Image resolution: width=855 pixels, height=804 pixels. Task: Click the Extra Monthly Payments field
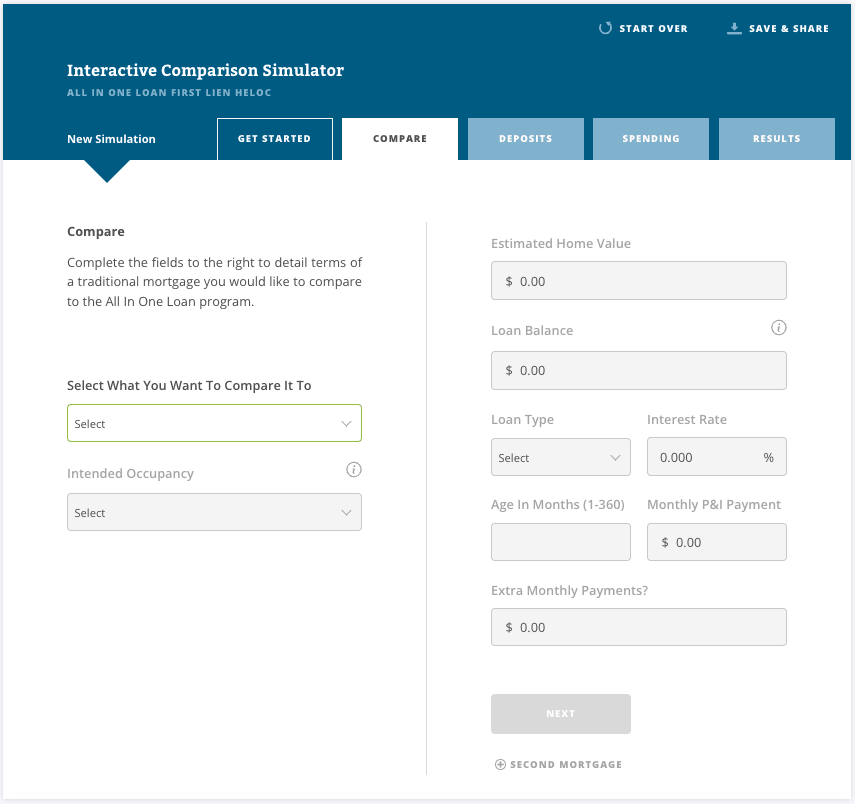pos(639,627)
